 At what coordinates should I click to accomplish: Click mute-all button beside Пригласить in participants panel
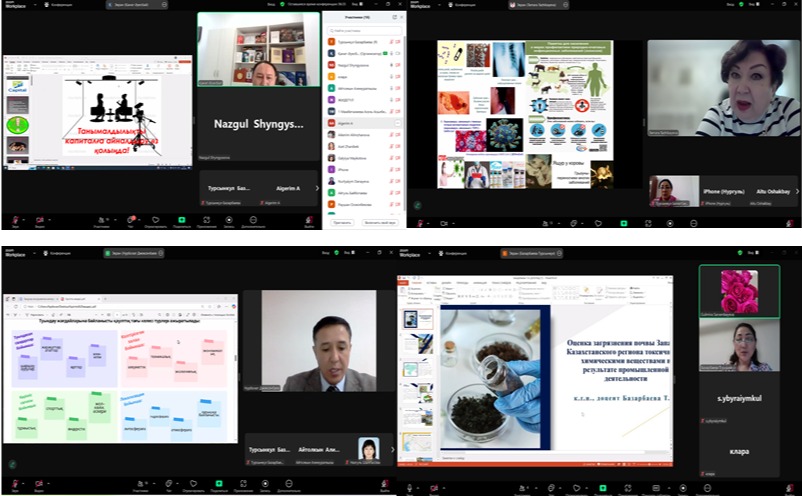tap(379, 221)
